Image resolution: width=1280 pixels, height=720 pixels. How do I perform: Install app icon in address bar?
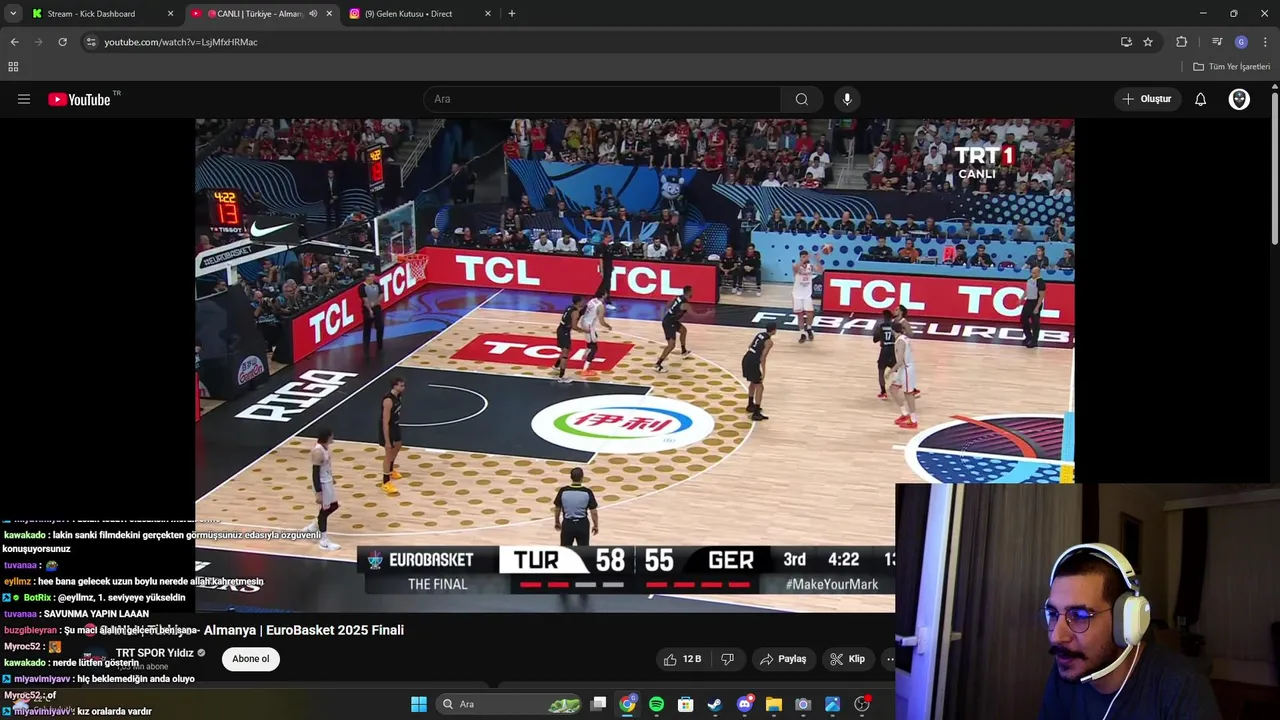pos(1126,42)
